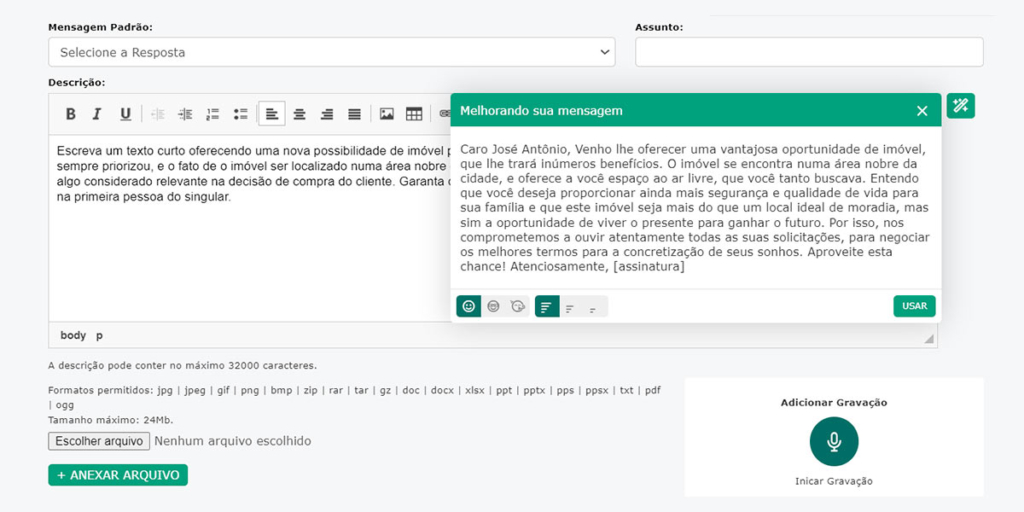Click into the Assunto input field

point(809,52)
